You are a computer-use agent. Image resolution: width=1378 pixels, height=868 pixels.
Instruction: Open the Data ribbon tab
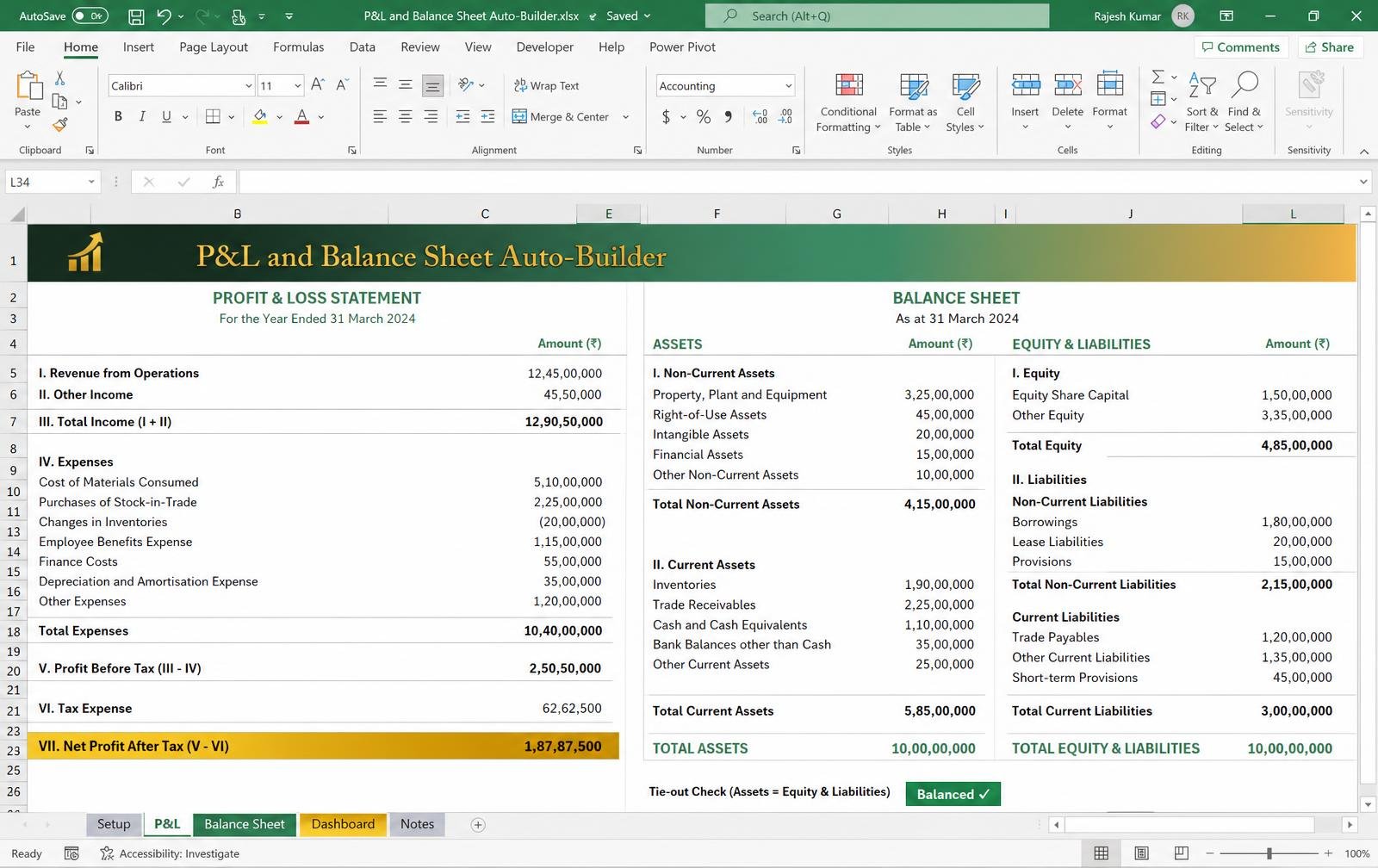pos(362,47)
